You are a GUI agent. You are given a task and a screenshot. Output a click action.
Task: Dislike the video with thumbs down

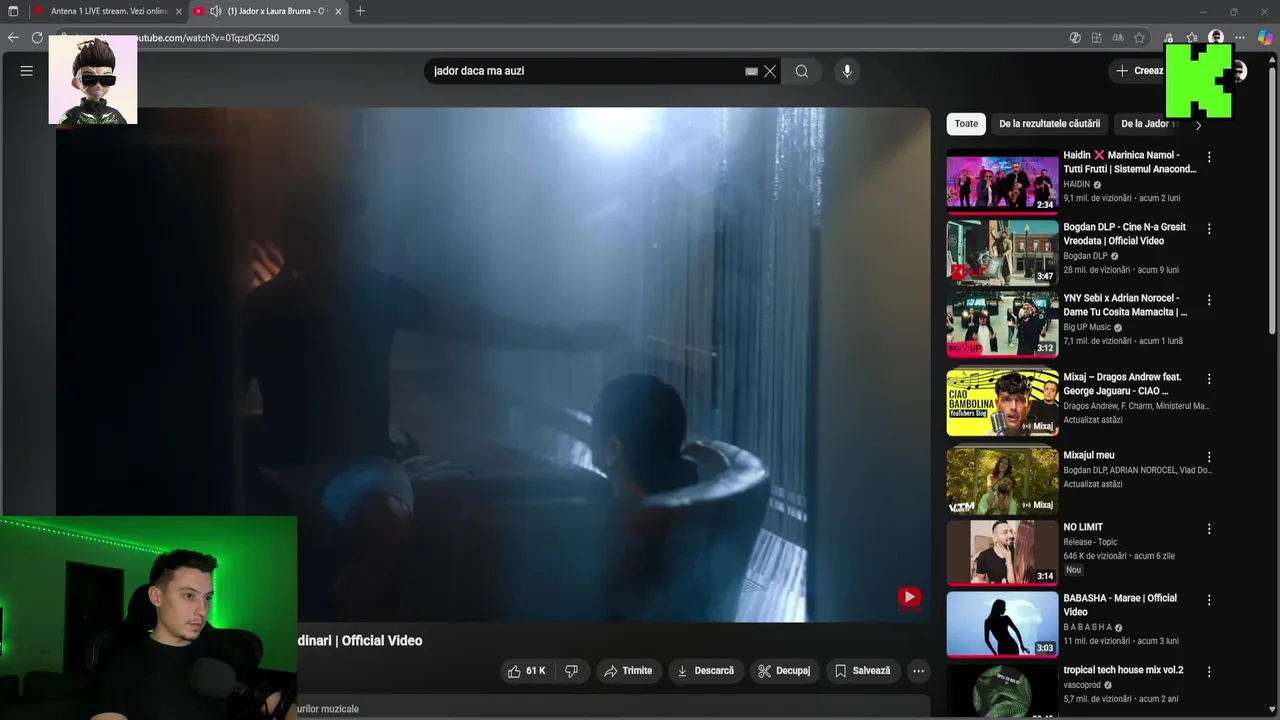pyautogui.click(x=571, y=671)
